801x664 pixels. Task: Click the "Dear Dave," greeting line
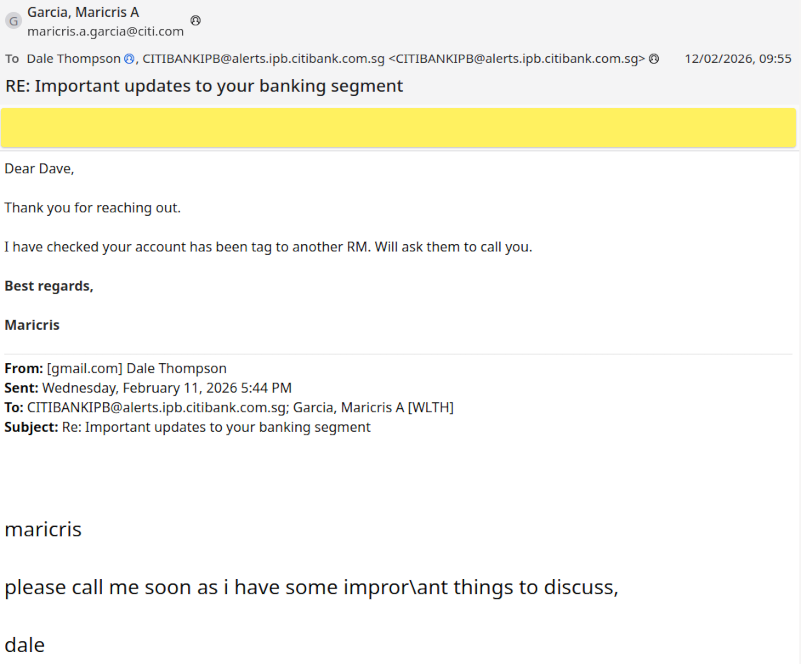(x=39, y=168)
